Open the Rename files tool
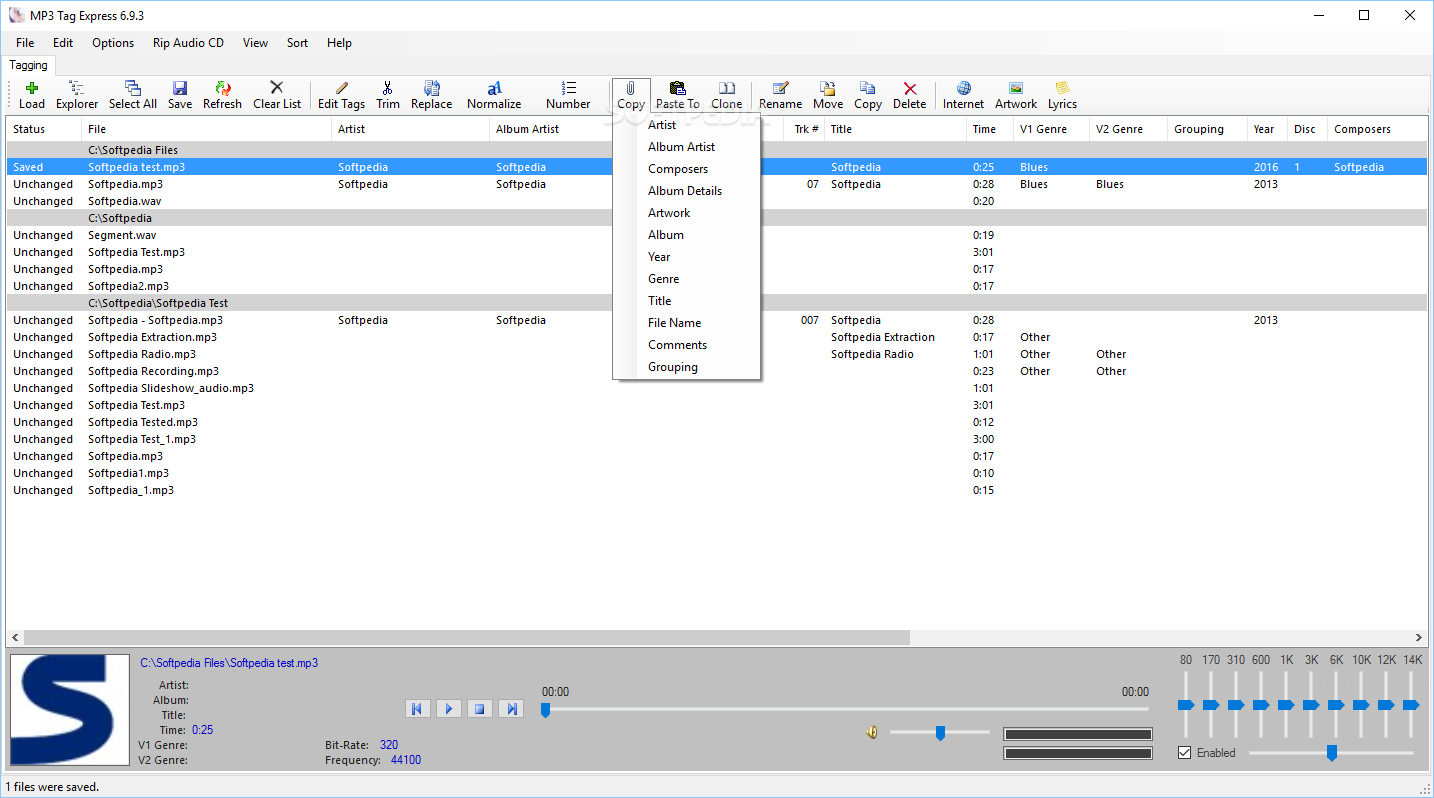Image resolution: width=1434 pixels, height=798 pixels. [781, 96]
